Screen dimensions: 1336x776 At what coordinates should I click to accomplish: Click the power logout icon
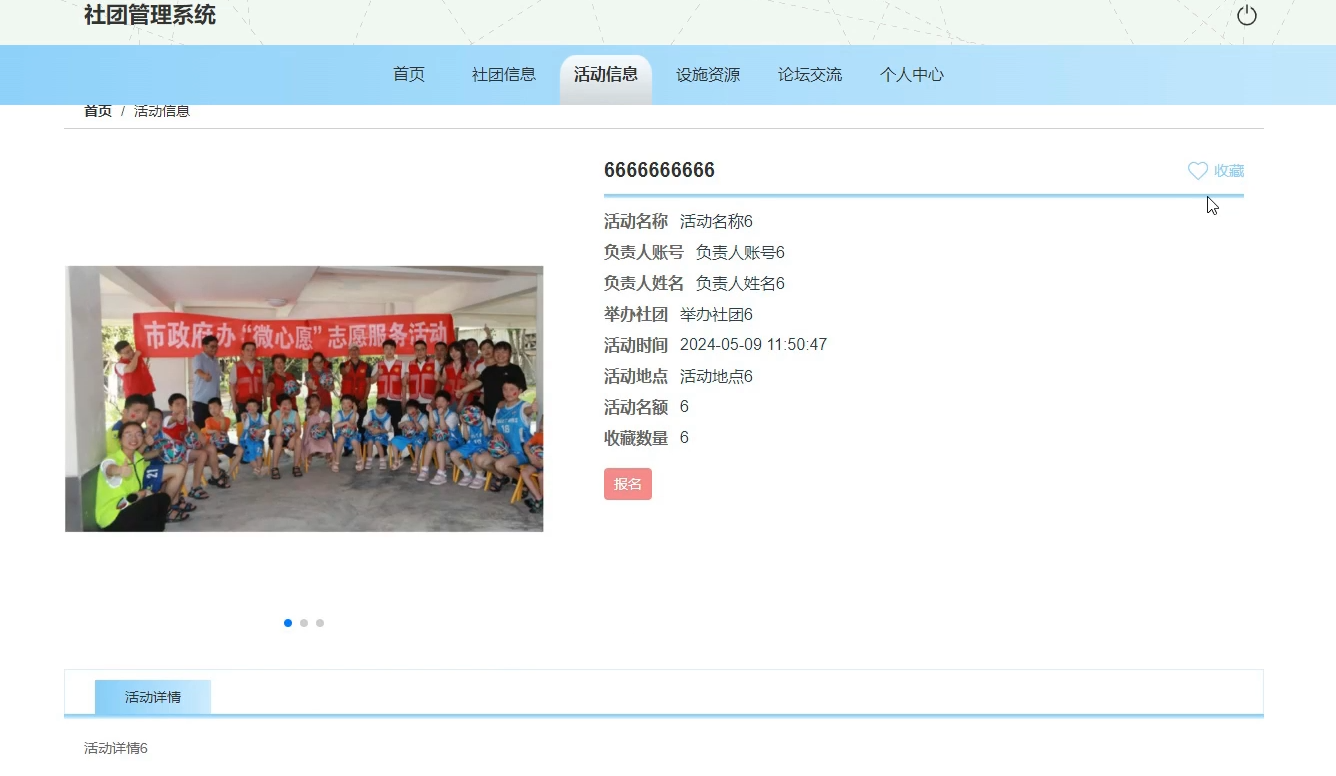pyautogui.click(x=1246, y=15)
